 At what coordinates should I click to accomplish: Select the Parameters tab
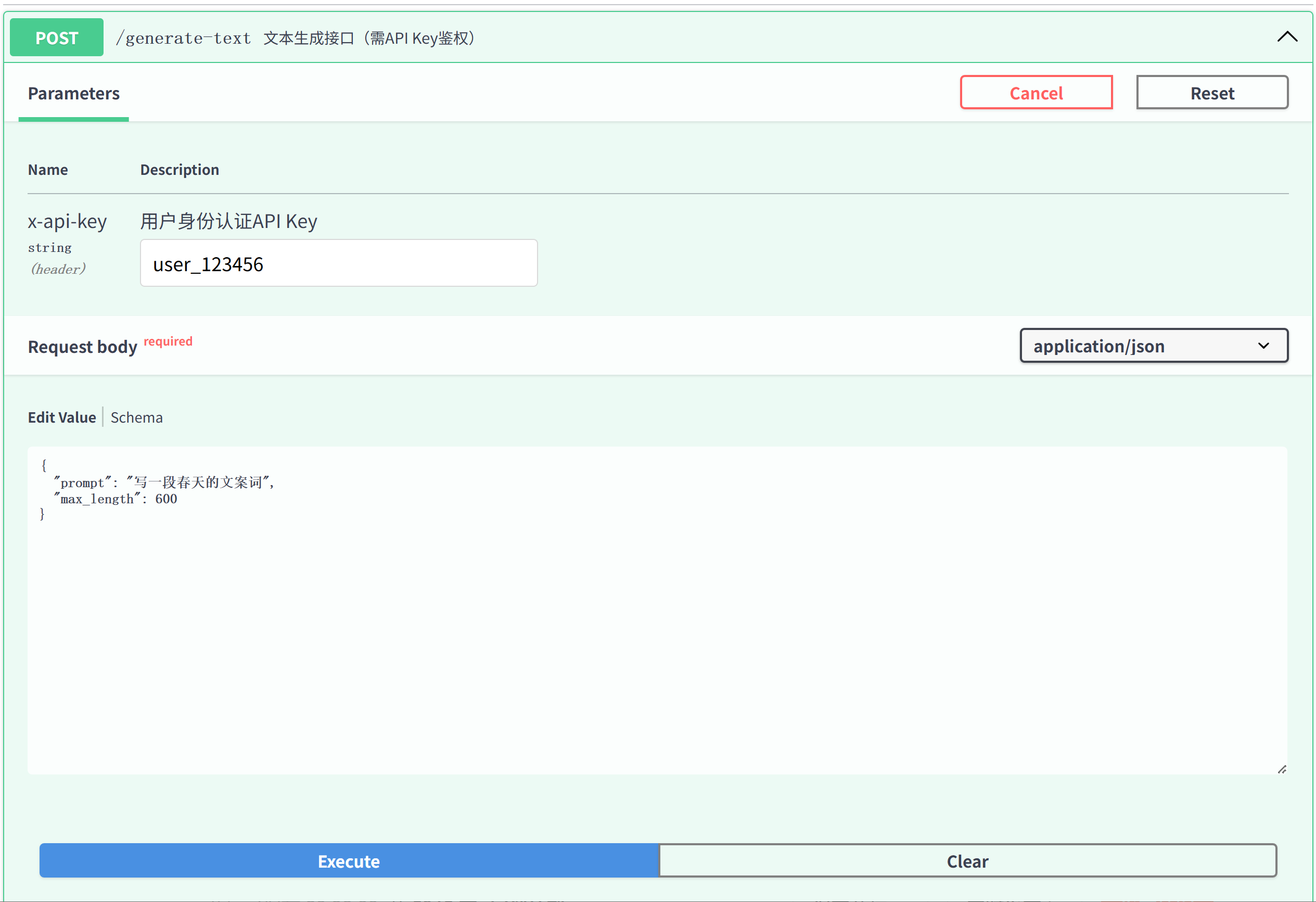point(73,94)
